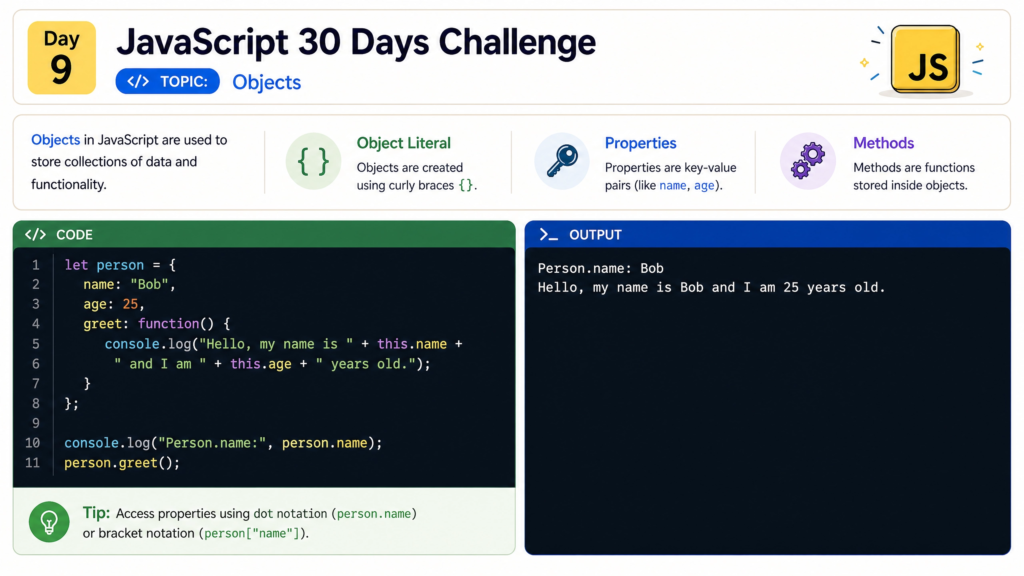
Task: Click the curly braces Object Literal icon
Action: click(313, 161)
